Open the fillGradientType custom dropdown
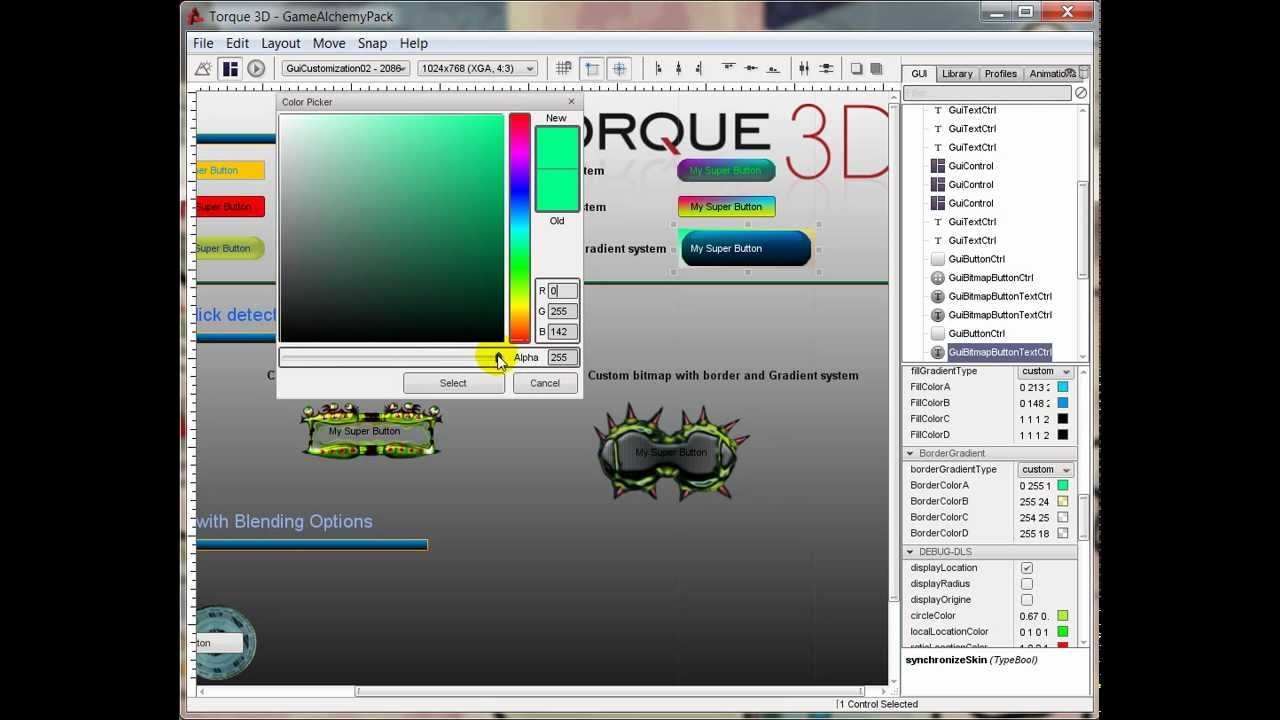1280x720 pixels. [1046, 371]
